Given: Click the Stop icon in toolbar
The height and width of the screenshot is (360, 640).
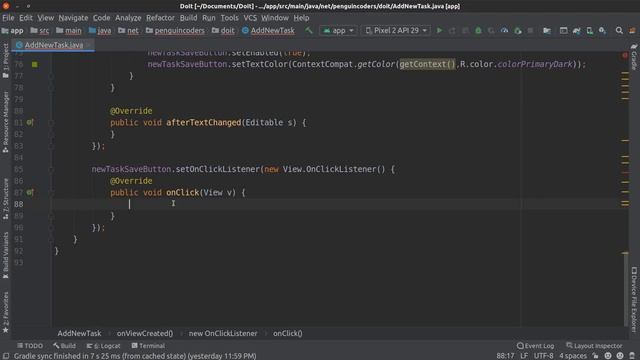Looking at the screenshot, I should click(x=530, y=30).
